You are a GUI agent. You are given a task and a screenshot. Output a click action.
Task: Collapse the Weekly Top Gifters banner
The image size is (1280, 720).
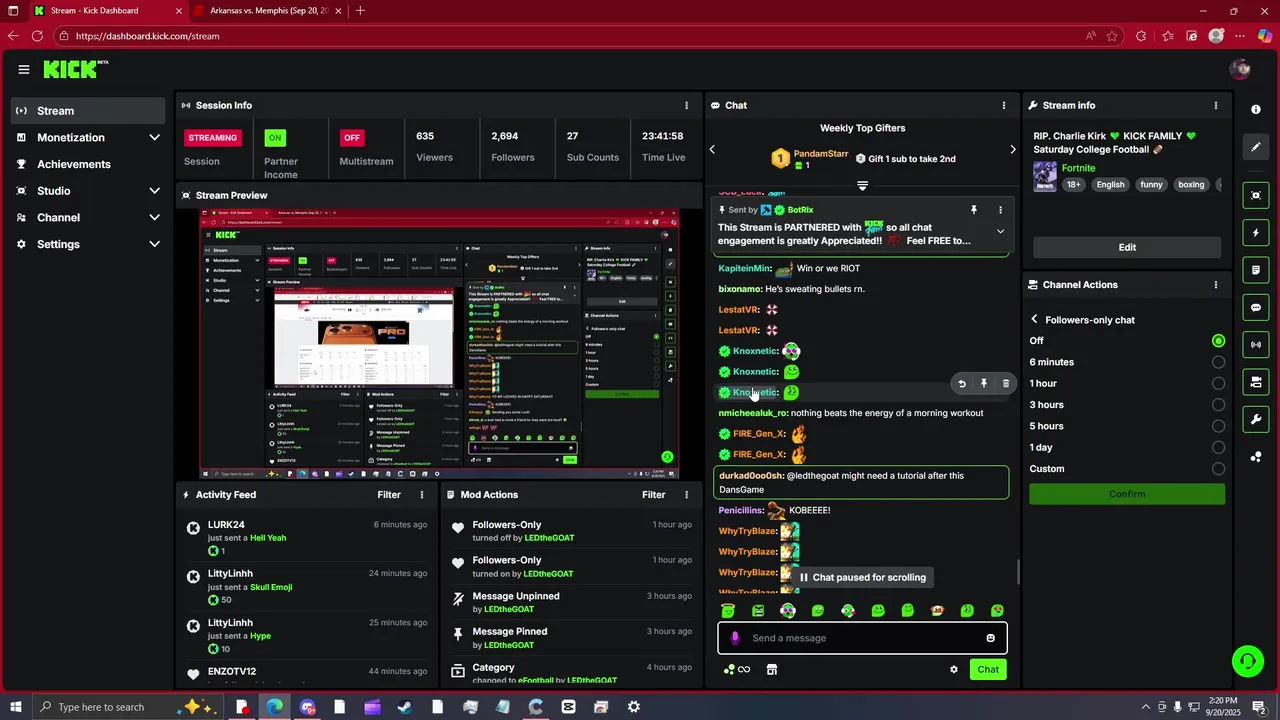[x=862, y=186]
